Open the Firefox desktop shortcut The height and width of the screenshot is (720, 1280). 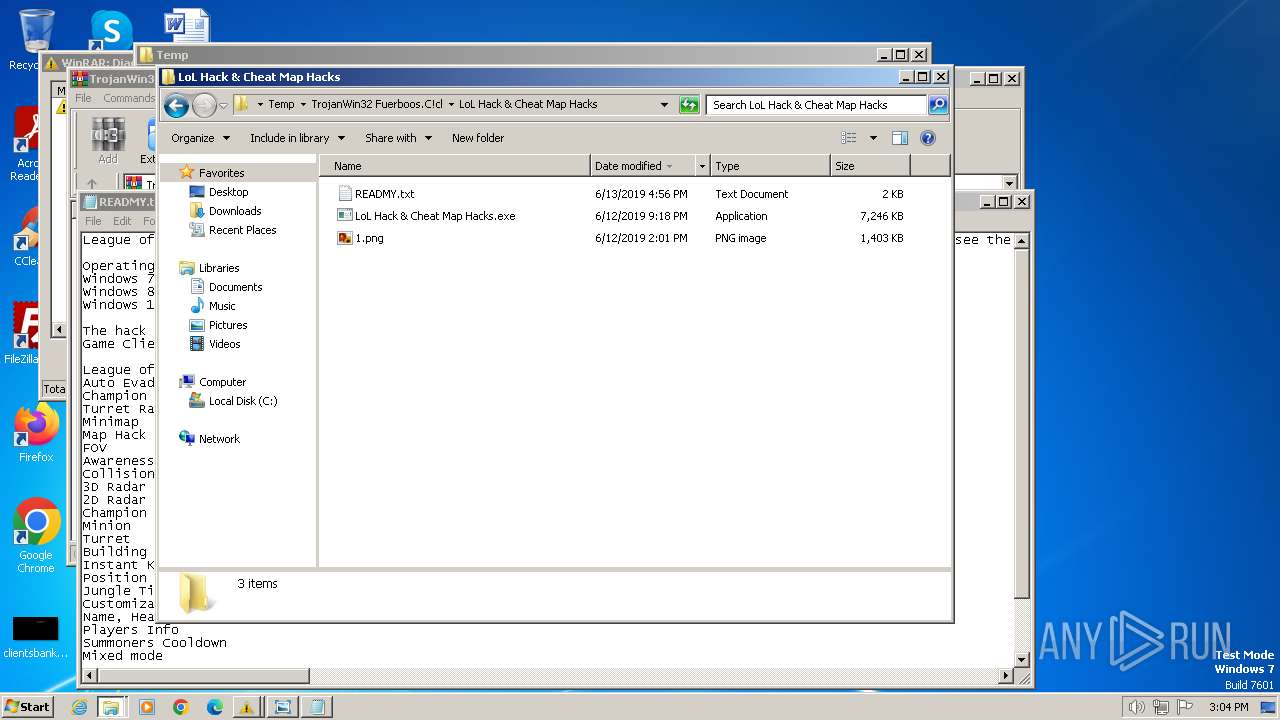click(x=36, y=433)
